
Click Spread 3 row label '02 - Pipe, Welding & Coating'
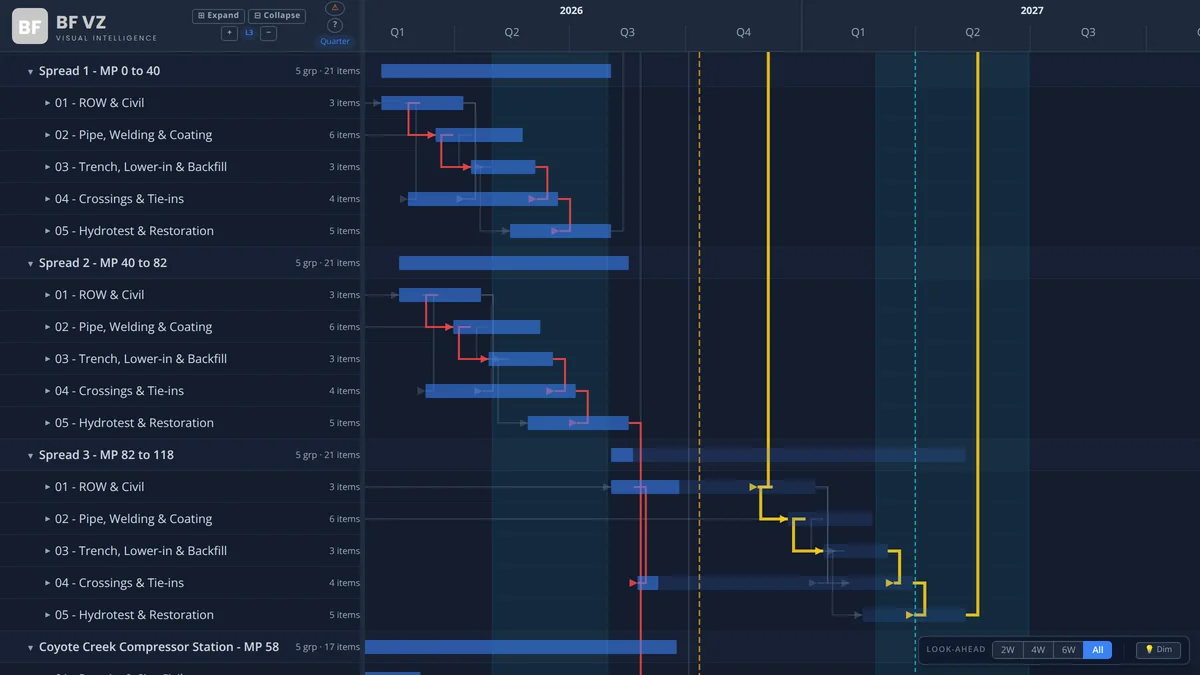pos(134,519)
